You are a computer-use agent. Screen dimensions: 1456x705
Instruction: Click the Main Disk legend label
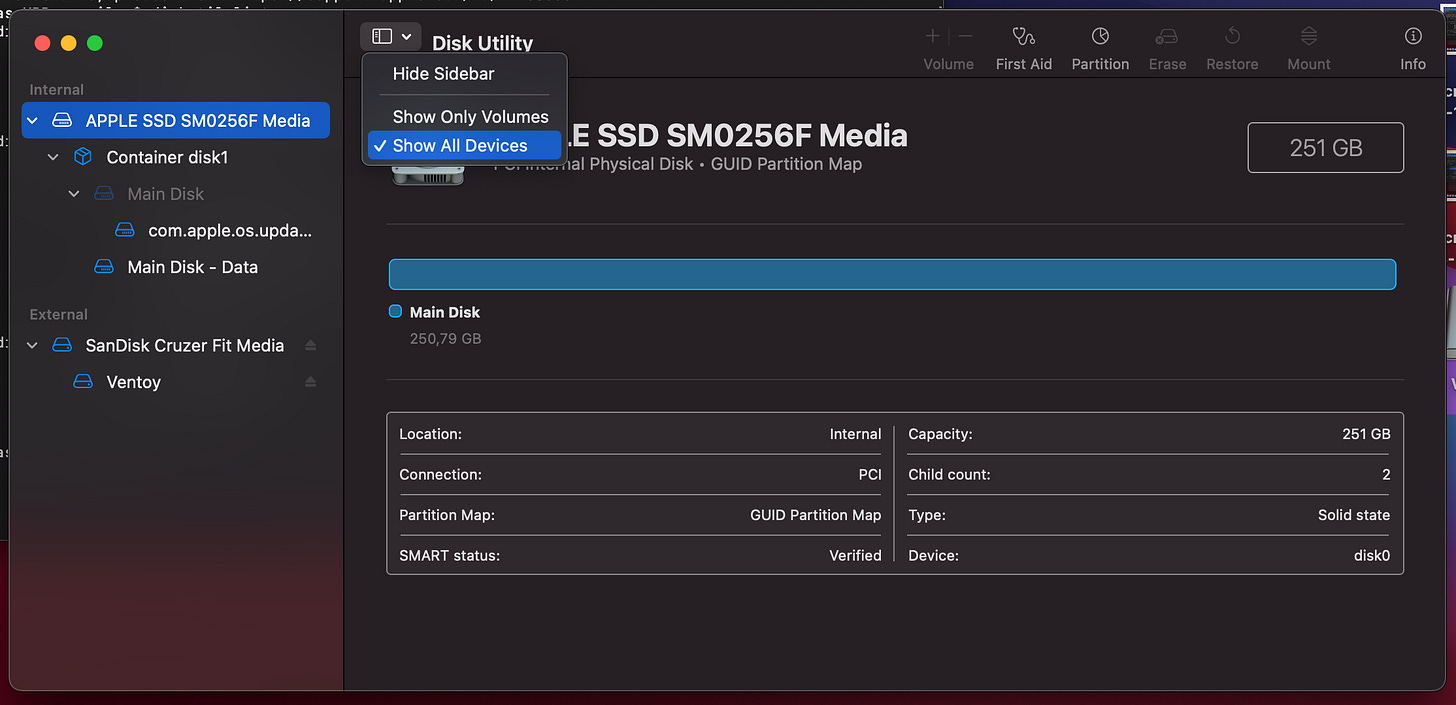[x=445, y=312]
